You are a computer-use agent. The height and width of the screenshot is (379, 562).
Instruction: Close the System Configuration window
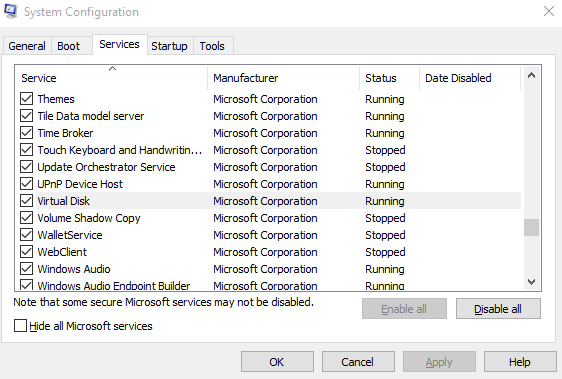(548, 11)
